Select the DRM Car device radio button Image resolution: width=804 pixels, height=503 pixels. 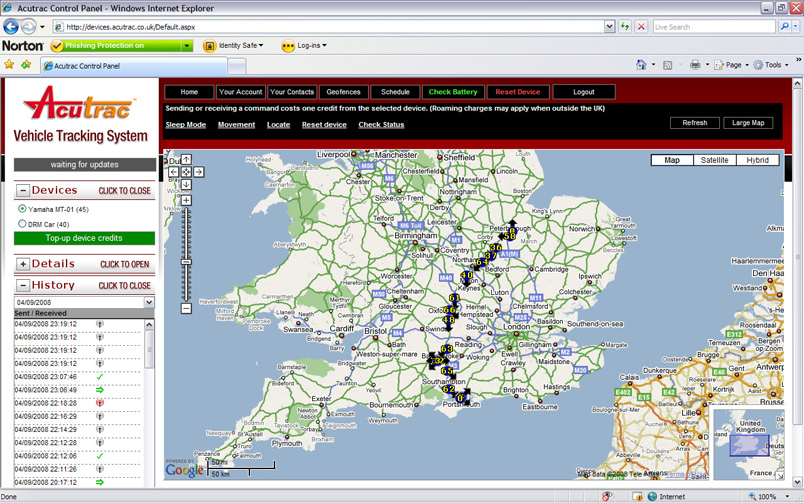click(x=23, y=224)
